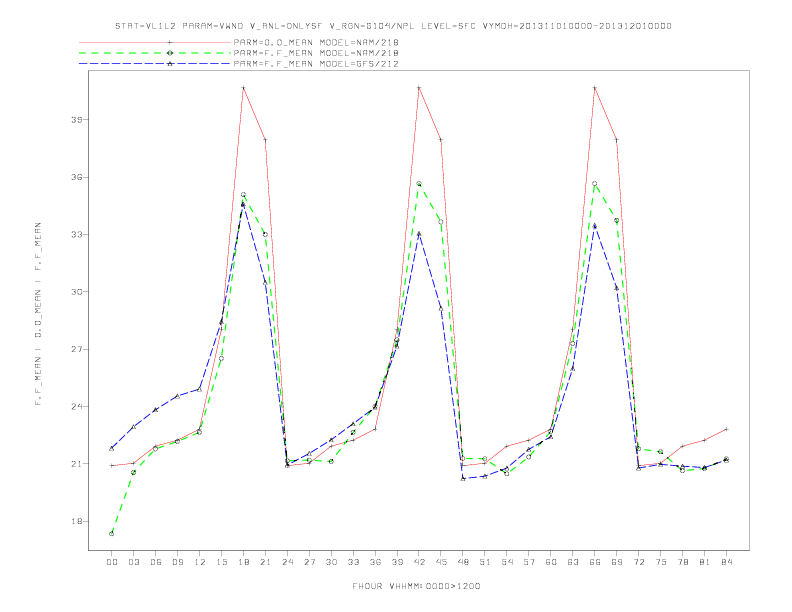Click x-axis forecast hour label 15
The image size is (792, 612).
point(221,562)
